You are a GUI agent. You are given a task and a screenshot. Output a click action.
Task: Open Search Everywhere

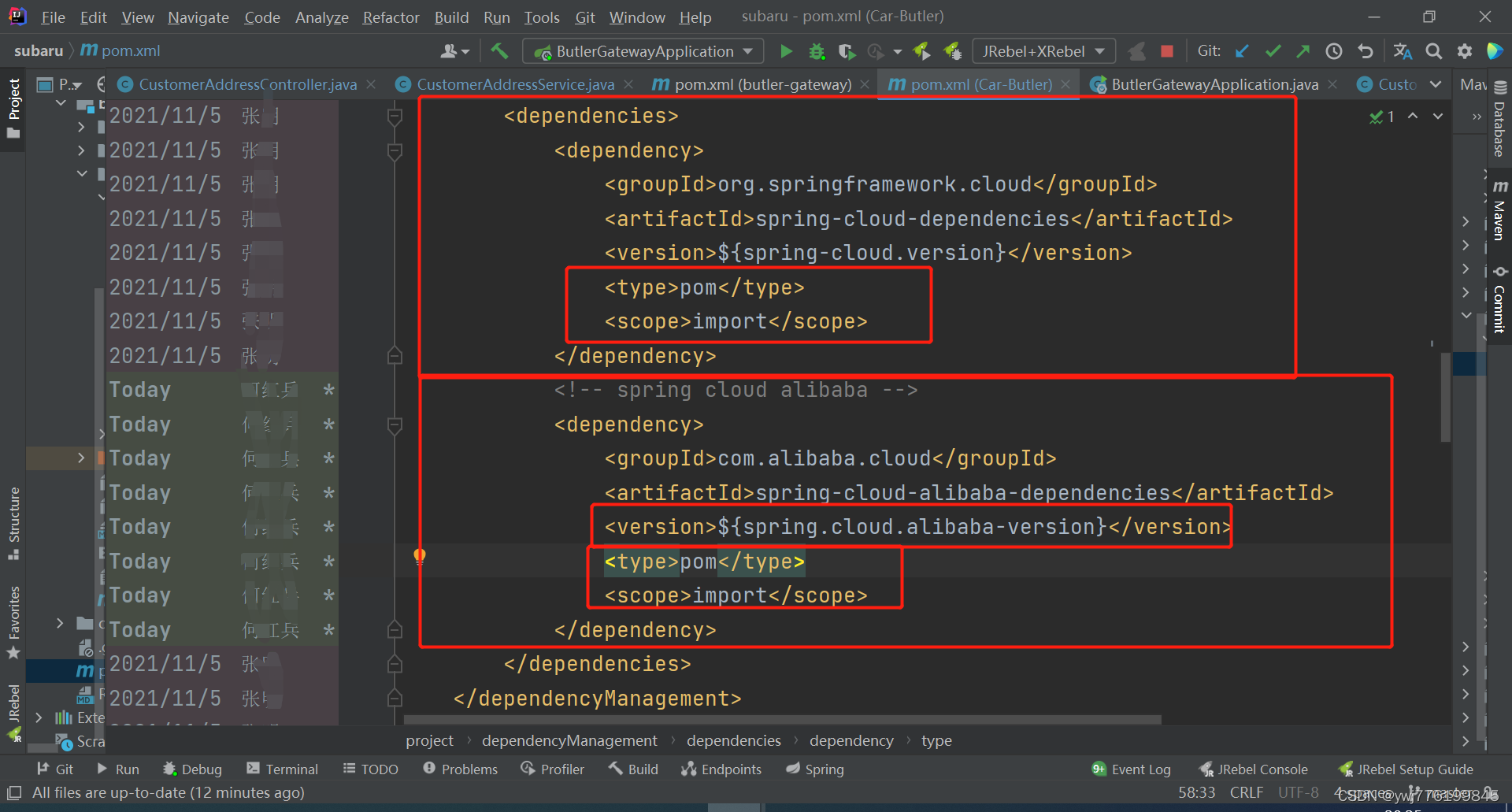(x=1433, y=50)
